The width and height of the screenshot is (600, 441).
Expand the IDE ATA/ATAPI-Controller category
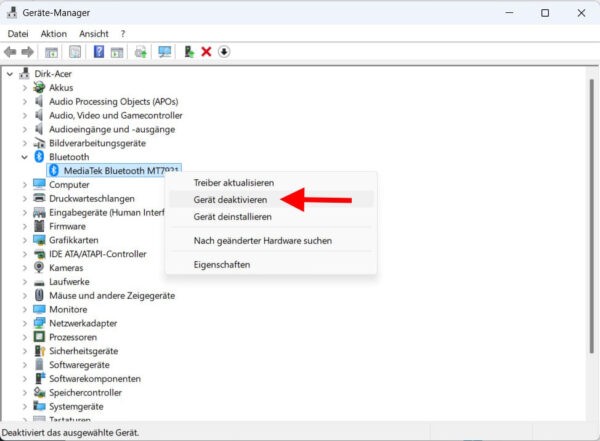24,254
